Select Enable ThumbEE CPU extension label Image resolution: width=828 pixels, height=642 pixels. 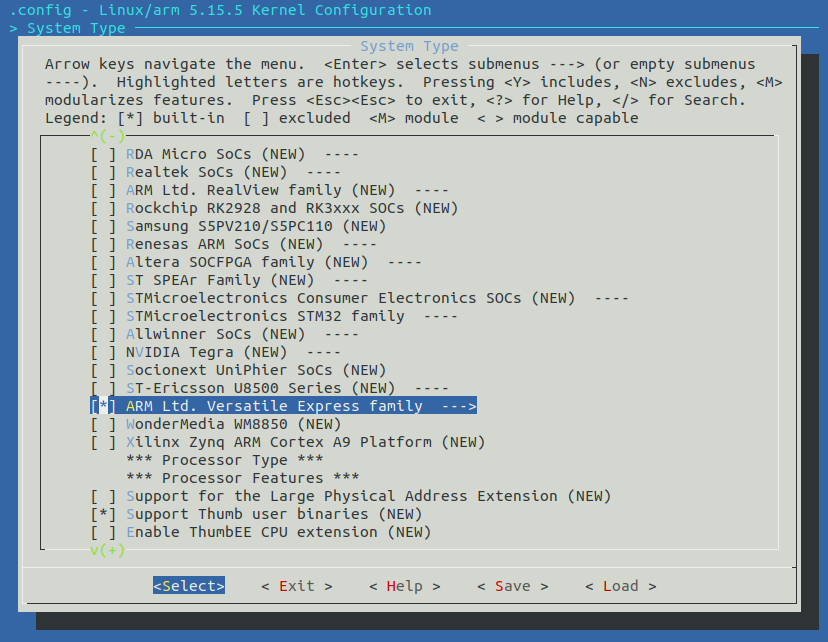coord(279,532)
